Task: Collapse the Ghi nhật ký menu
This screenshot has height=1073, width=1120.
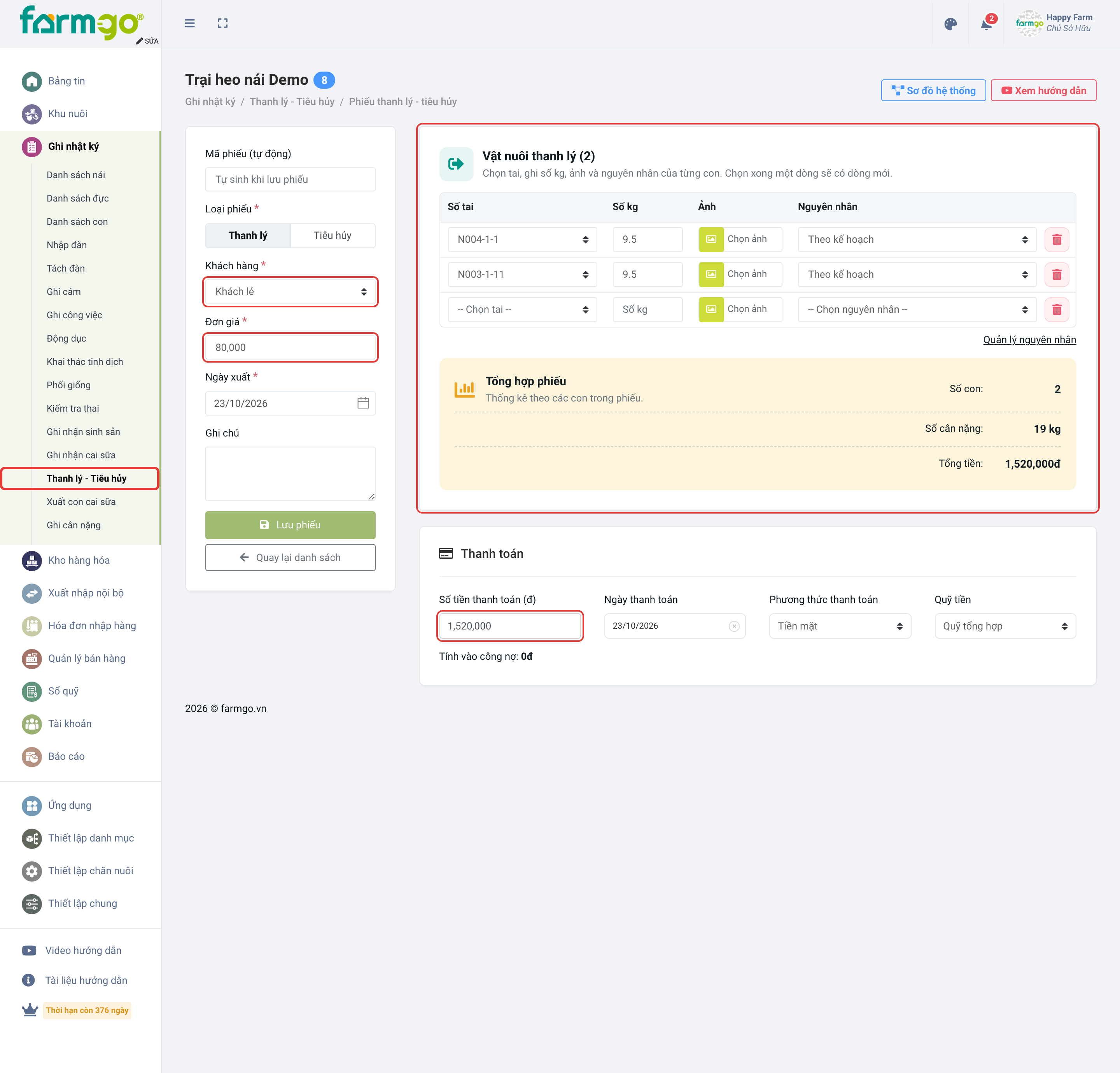Action: click(73, 146)
